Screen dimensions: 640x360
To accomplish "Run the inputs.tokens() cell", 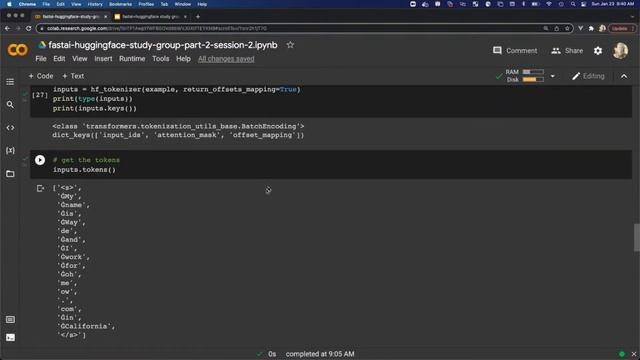I will [x=40, y=160].
